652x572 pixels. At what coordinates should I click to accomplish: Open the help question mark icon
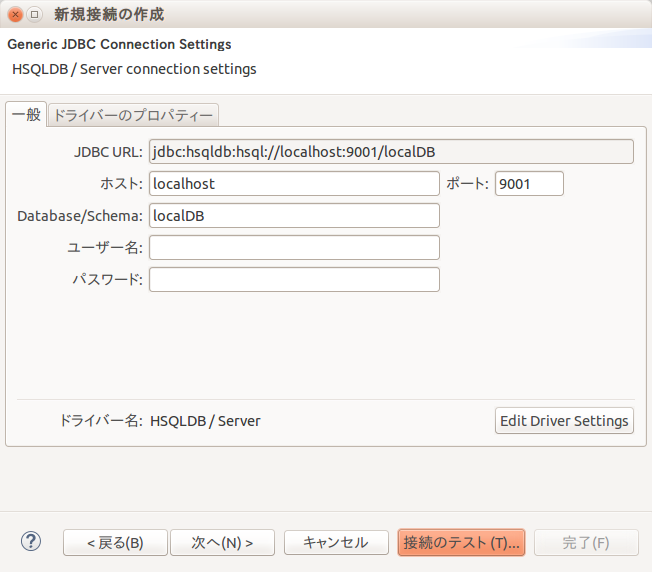point(31,541)
